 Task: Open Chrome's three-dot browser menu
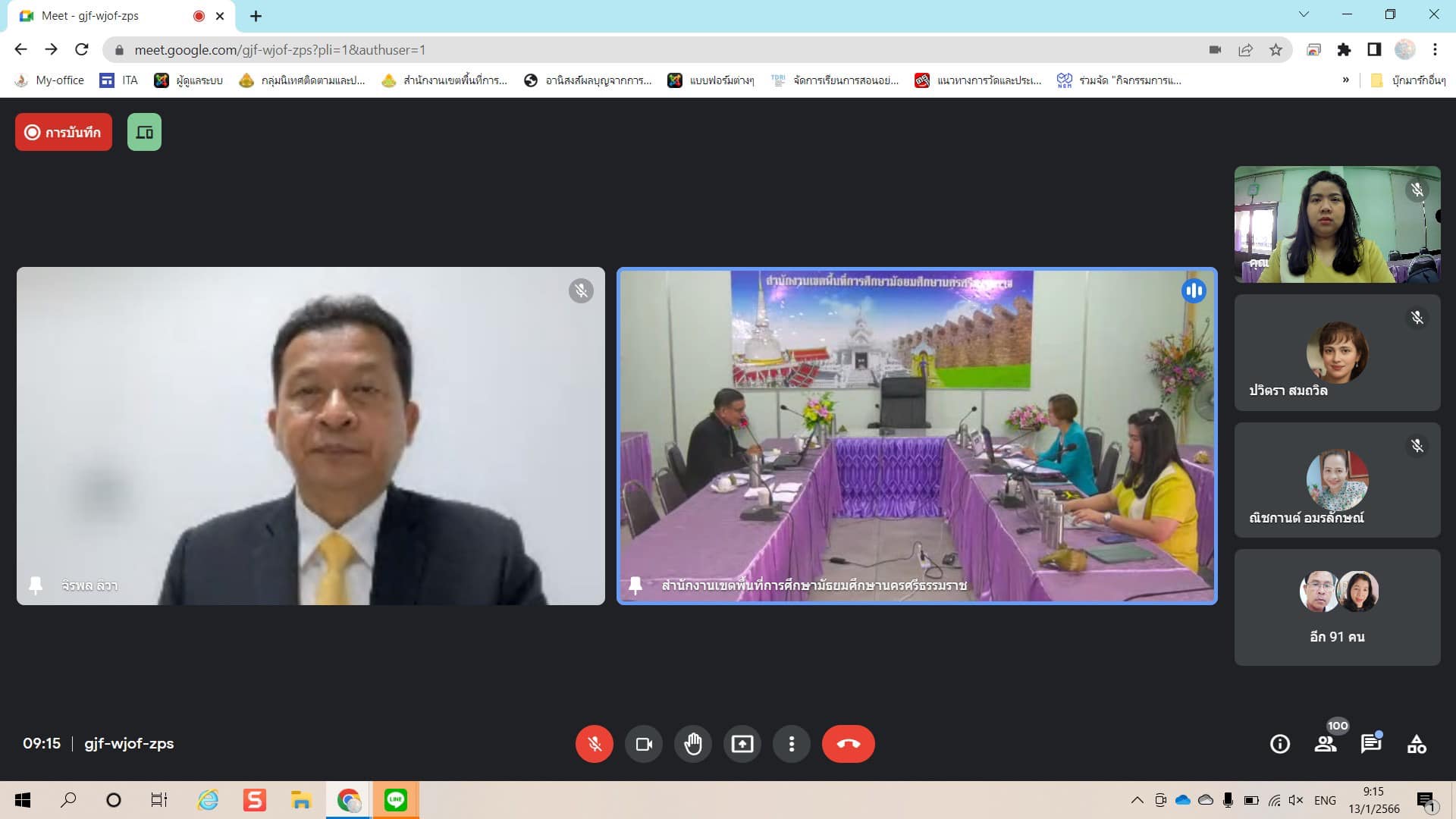tap(1434, 50)
